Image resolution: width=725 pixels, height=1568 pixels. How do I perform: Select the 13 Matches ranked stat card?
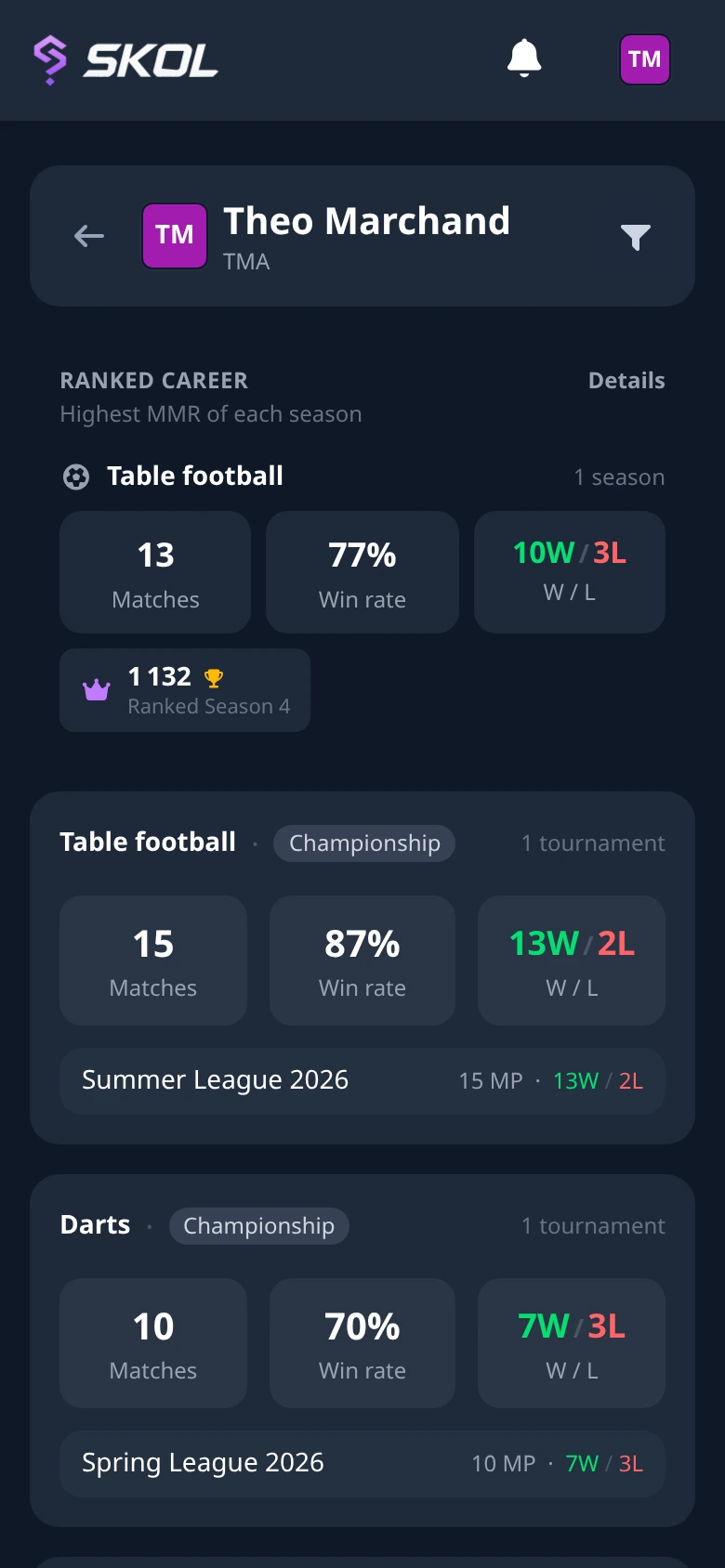click(155, 572)
